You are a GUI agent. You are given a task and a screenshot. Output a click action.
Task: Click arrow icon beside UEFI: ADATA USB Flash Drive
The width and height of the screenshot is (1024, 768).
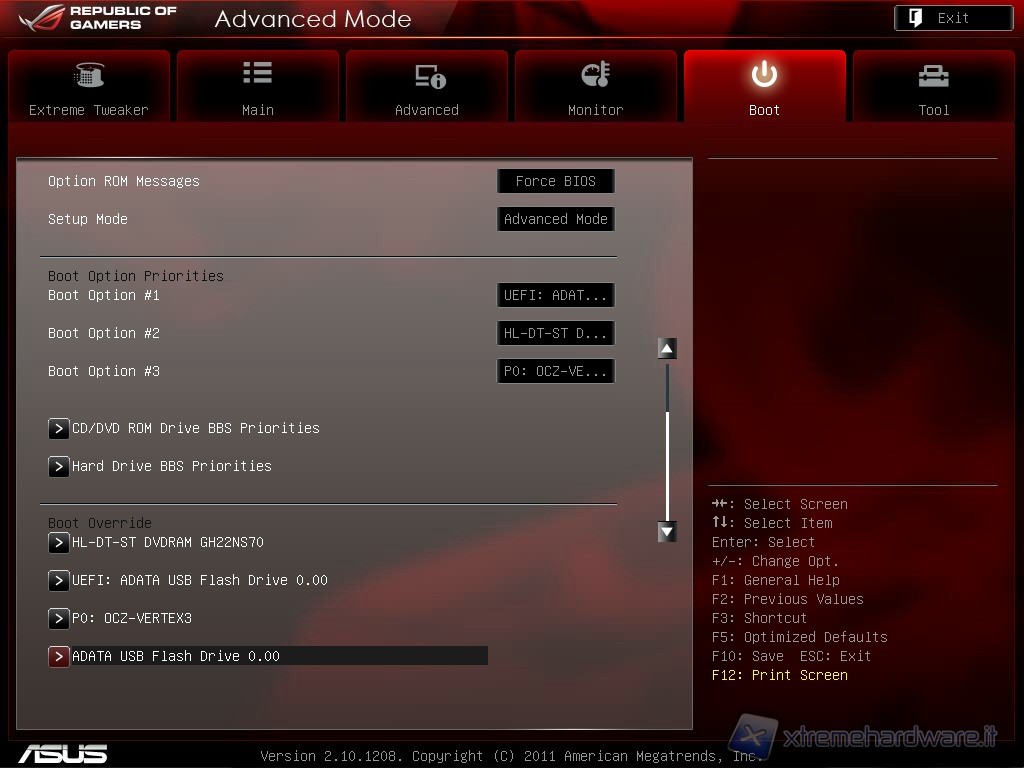pyautogui.click(x=59, y=580)
